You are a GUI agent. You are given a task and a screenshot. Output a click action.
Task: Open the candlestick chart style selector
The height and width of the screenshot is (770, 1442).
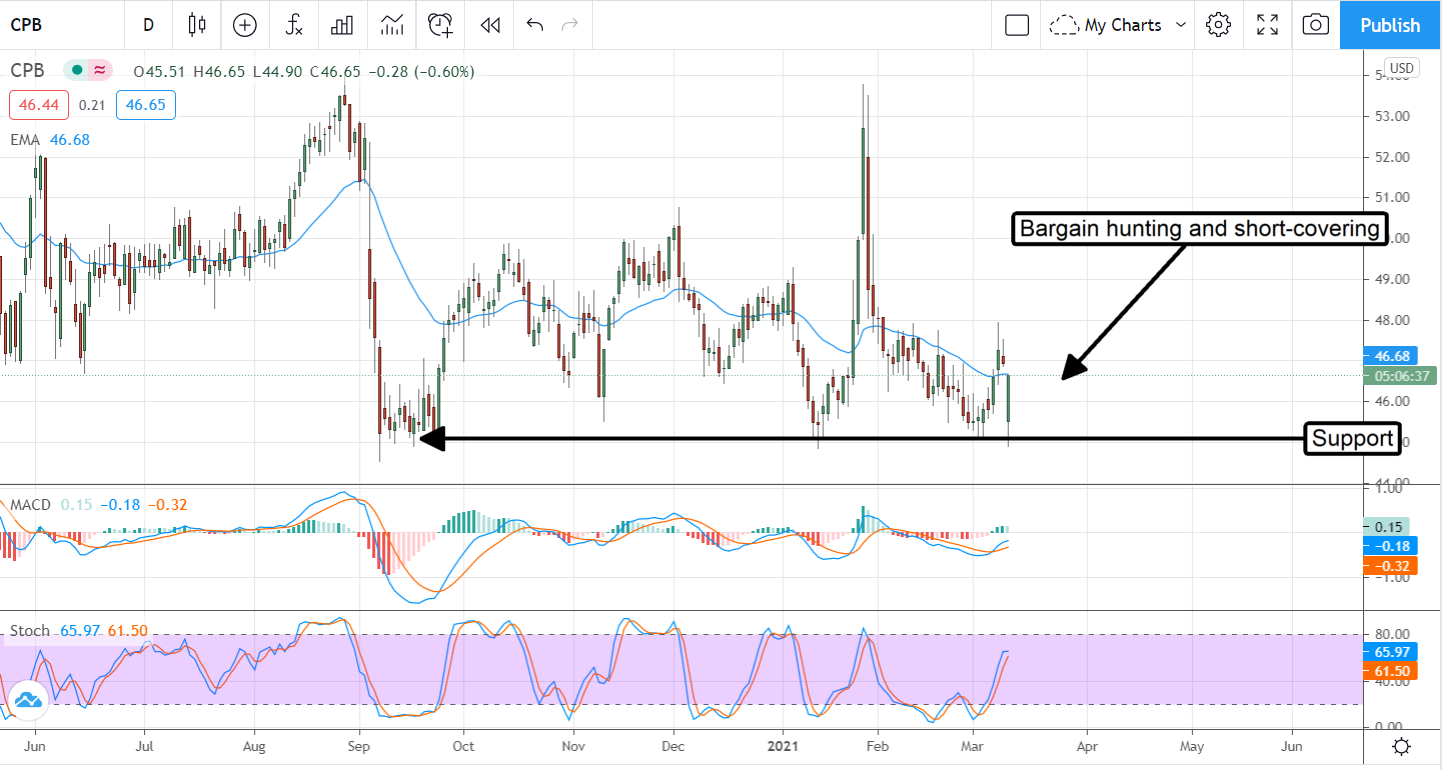click(x=197, y=25)
